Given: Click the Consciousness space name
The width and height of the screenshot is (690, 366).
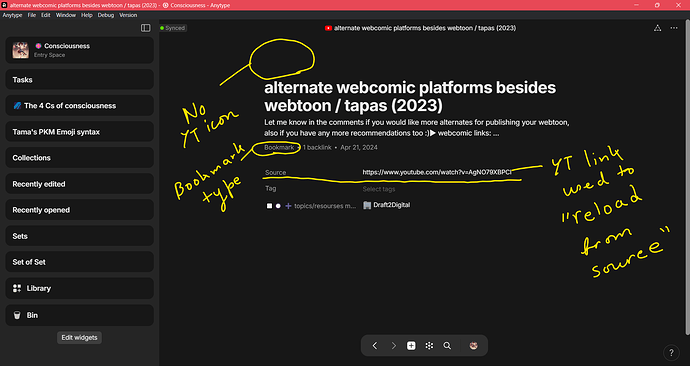Looking at the screenshot, I should tap(67, 46).
